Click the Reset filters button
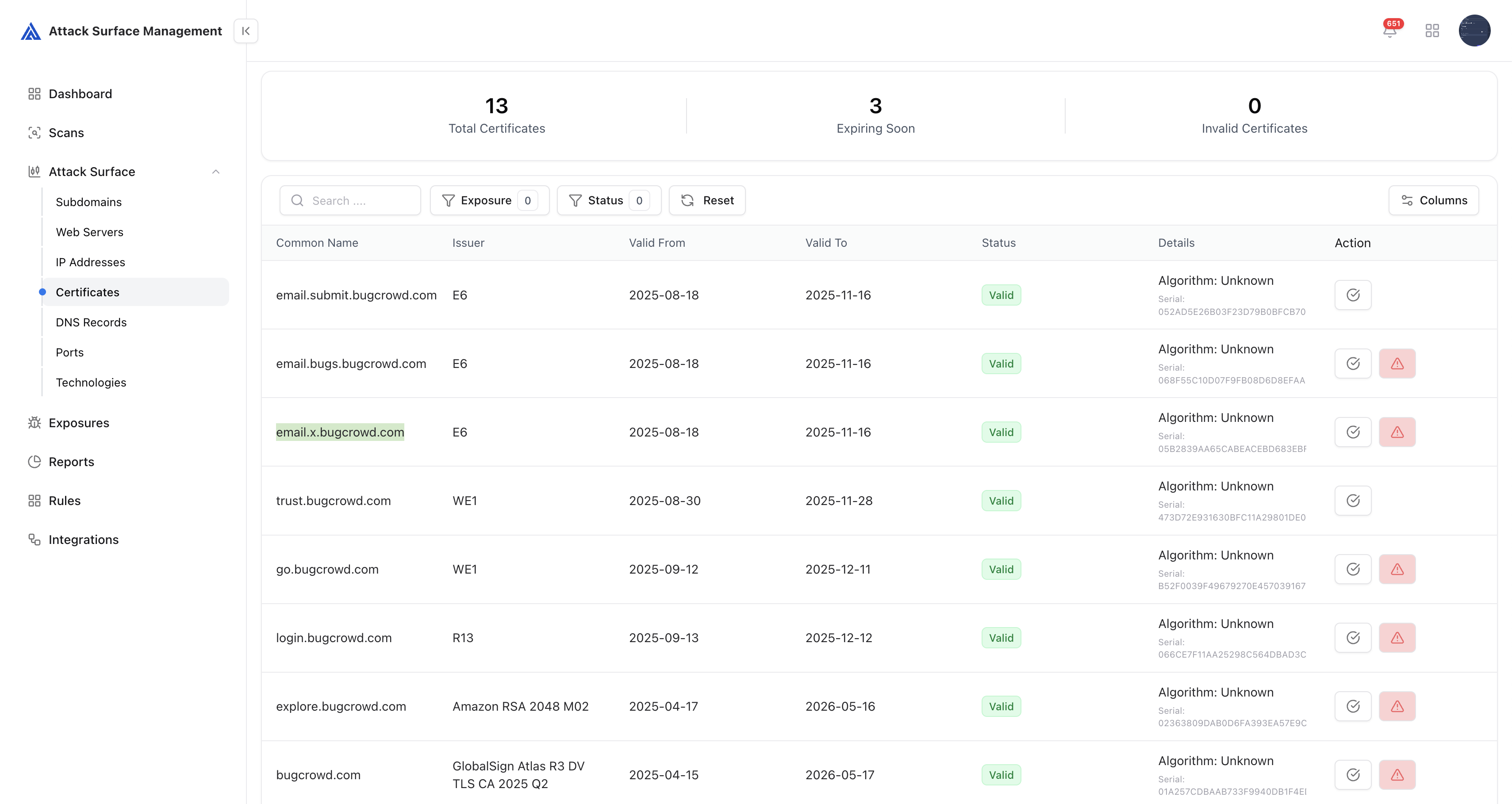 707,200
